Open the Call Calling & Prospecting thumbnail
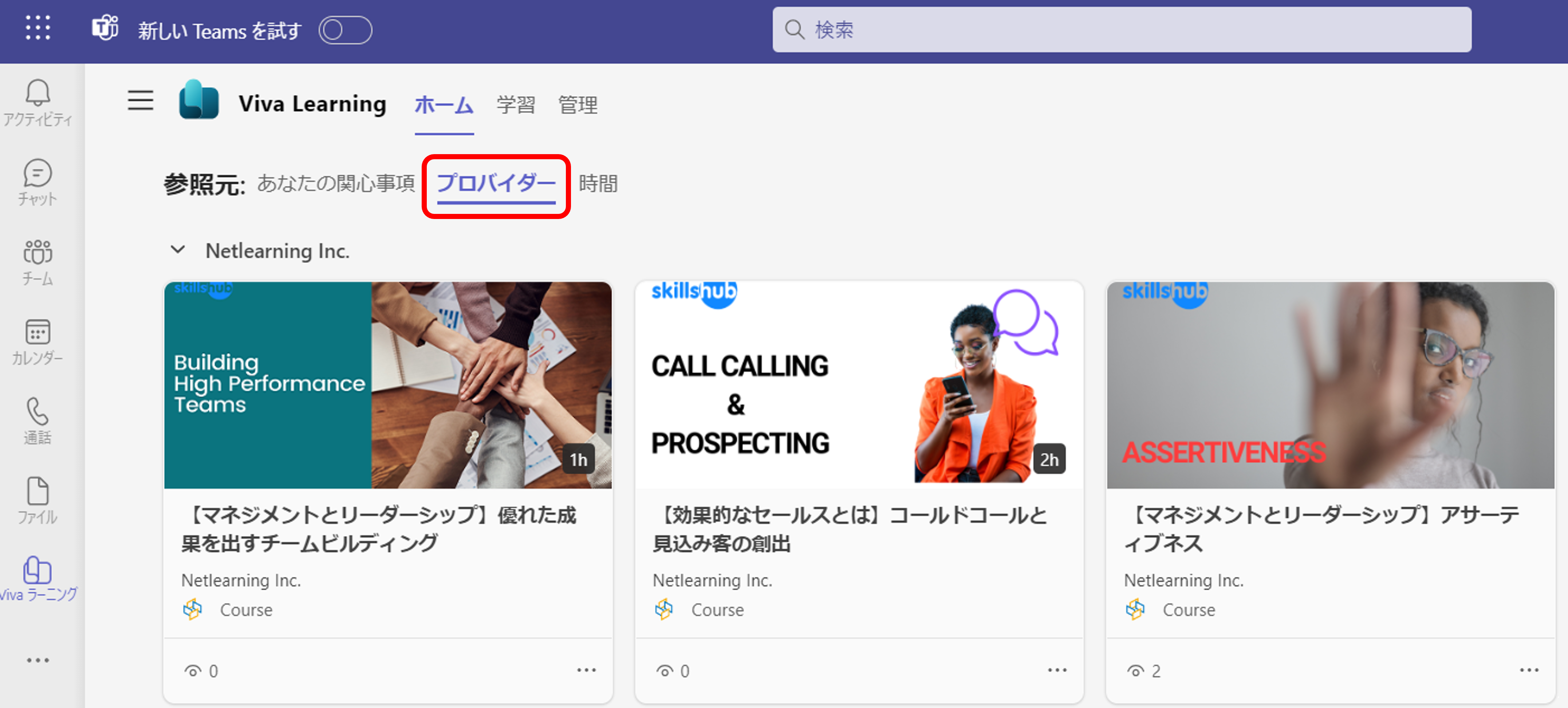 (859, 384)
